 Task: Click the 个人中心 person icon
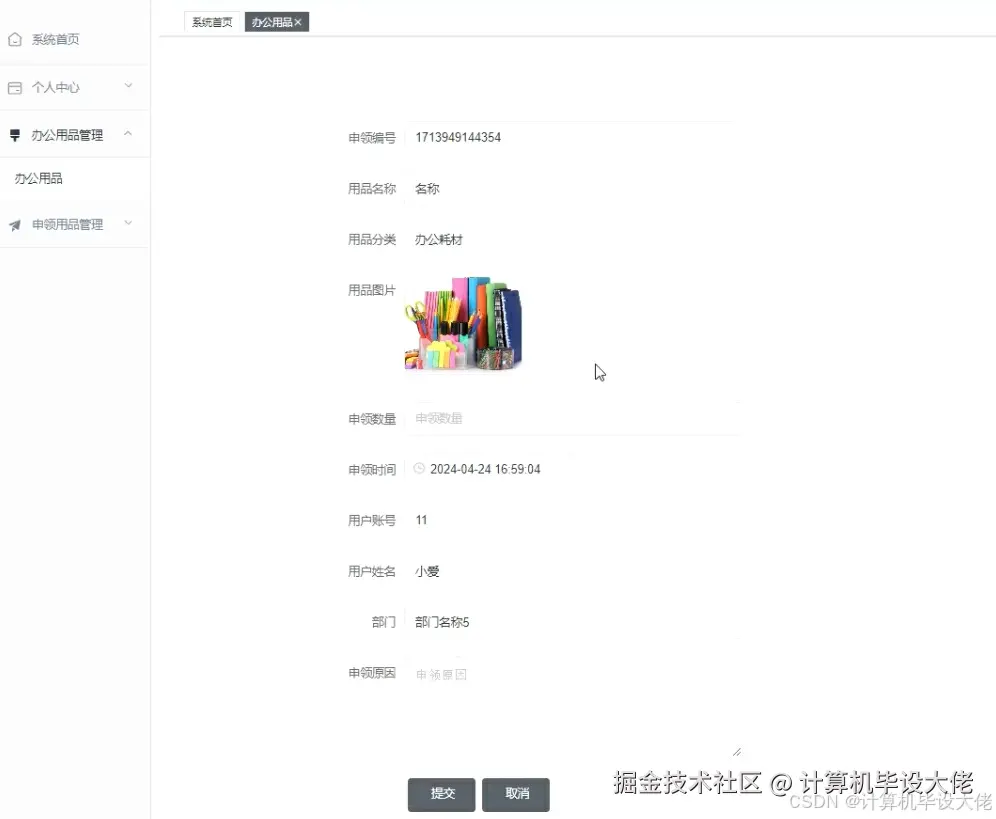click(x=14, y=87)
